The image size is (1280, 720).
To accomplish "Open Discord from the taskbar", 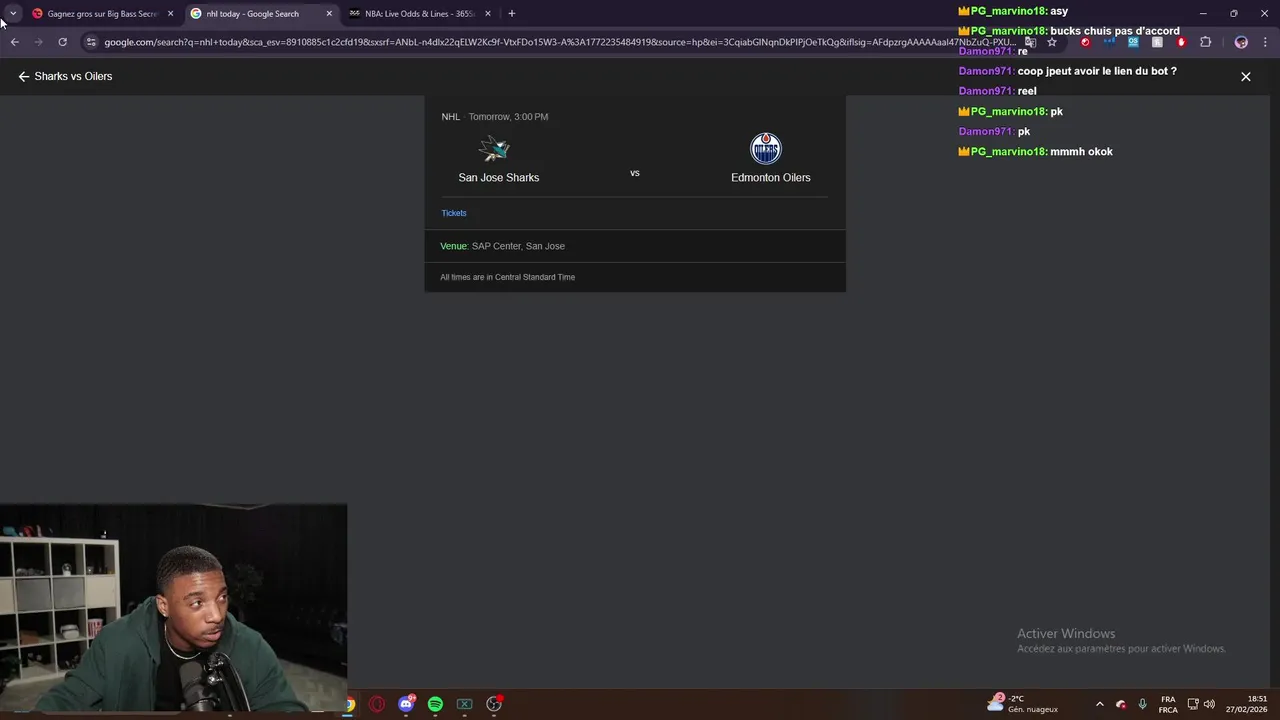I will [x=406, y=704].
